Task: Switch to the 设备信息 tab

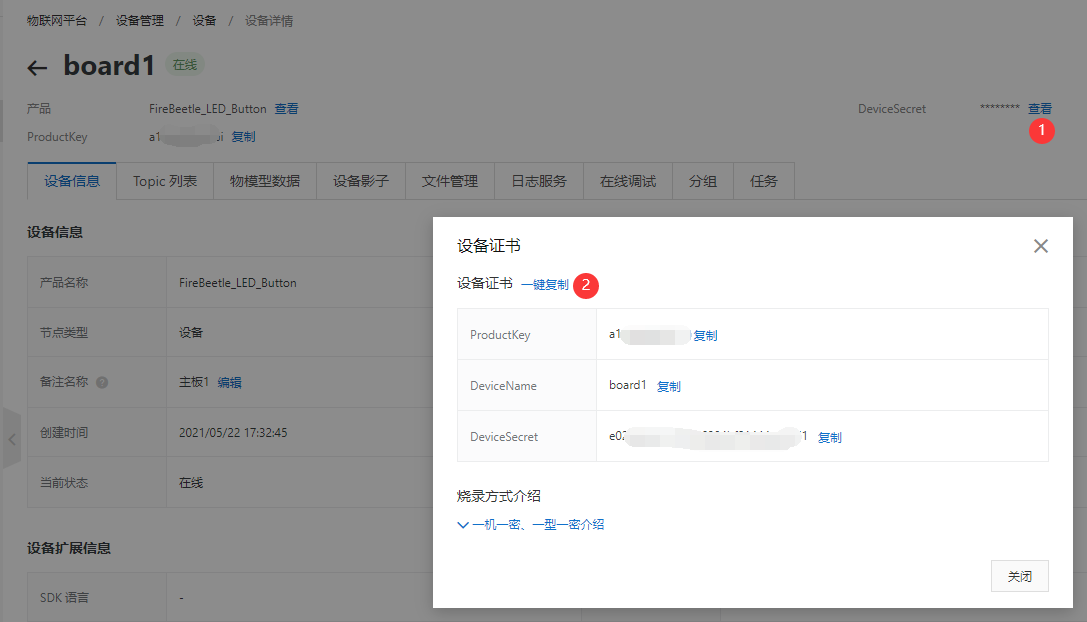Action: click(x=72, y=181)
